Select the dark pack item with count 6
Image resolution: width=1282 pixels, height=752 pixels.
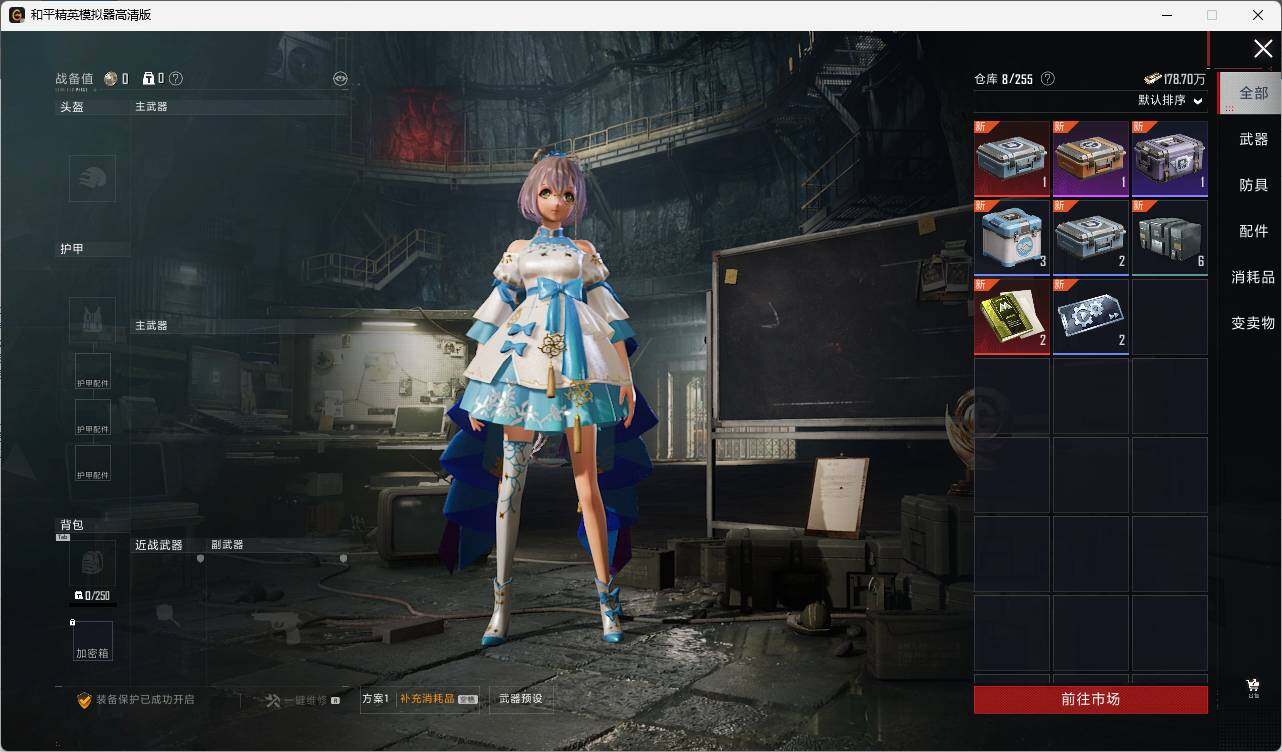pyautogui.click(x=1169, y=237)
